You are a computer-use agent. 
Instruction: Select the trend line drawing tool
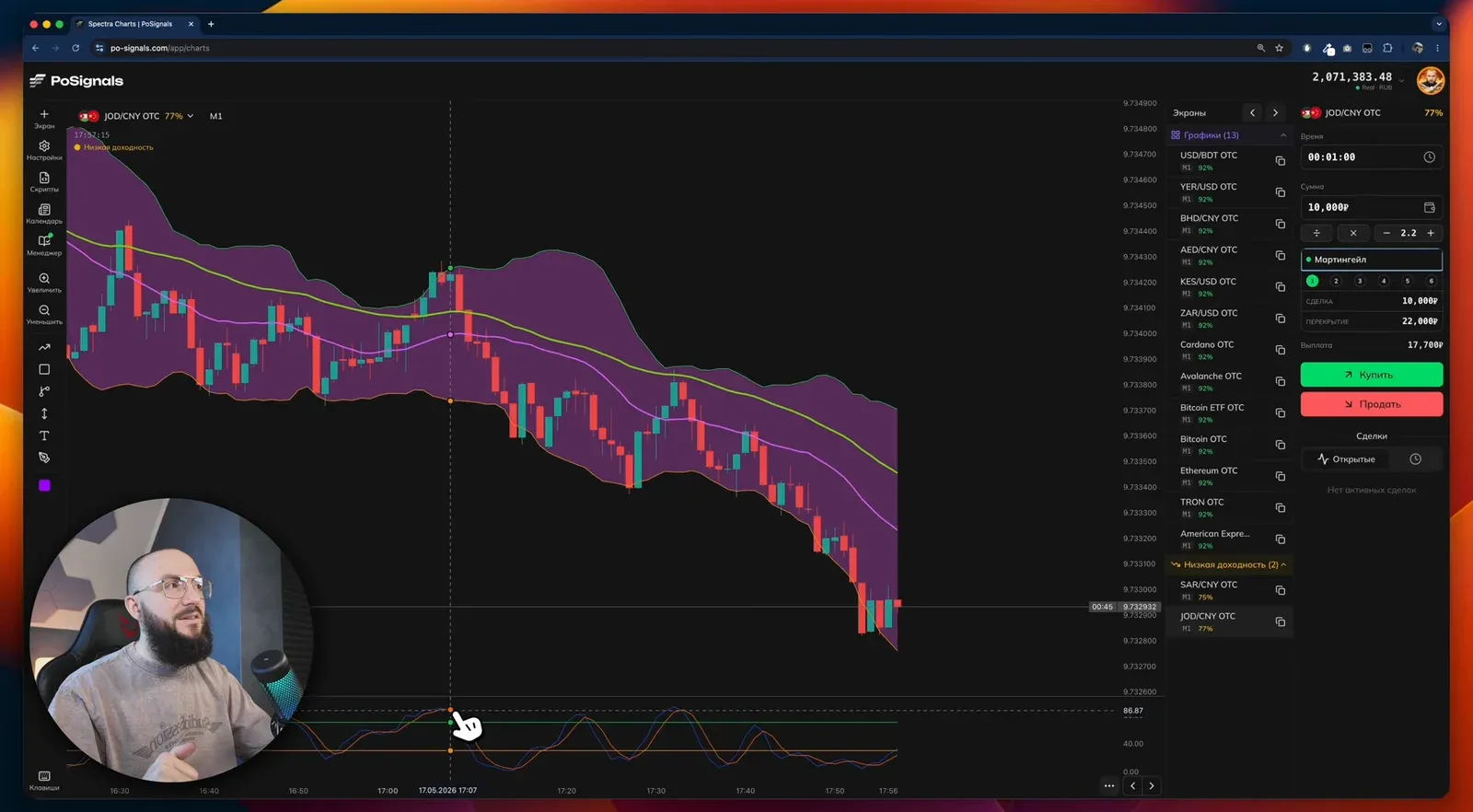tap(44, 347)
